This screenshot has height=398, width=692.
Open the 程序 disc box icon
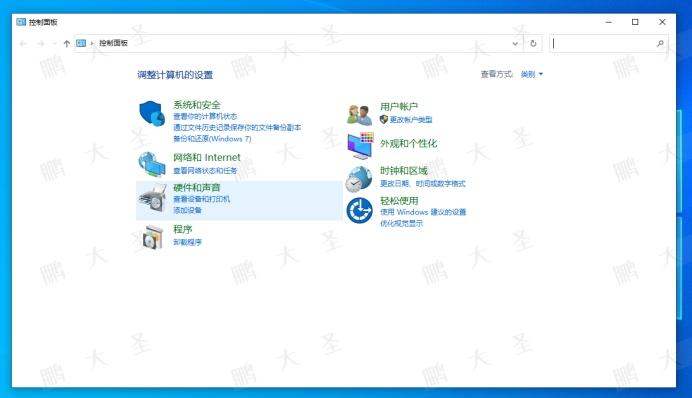153,237
